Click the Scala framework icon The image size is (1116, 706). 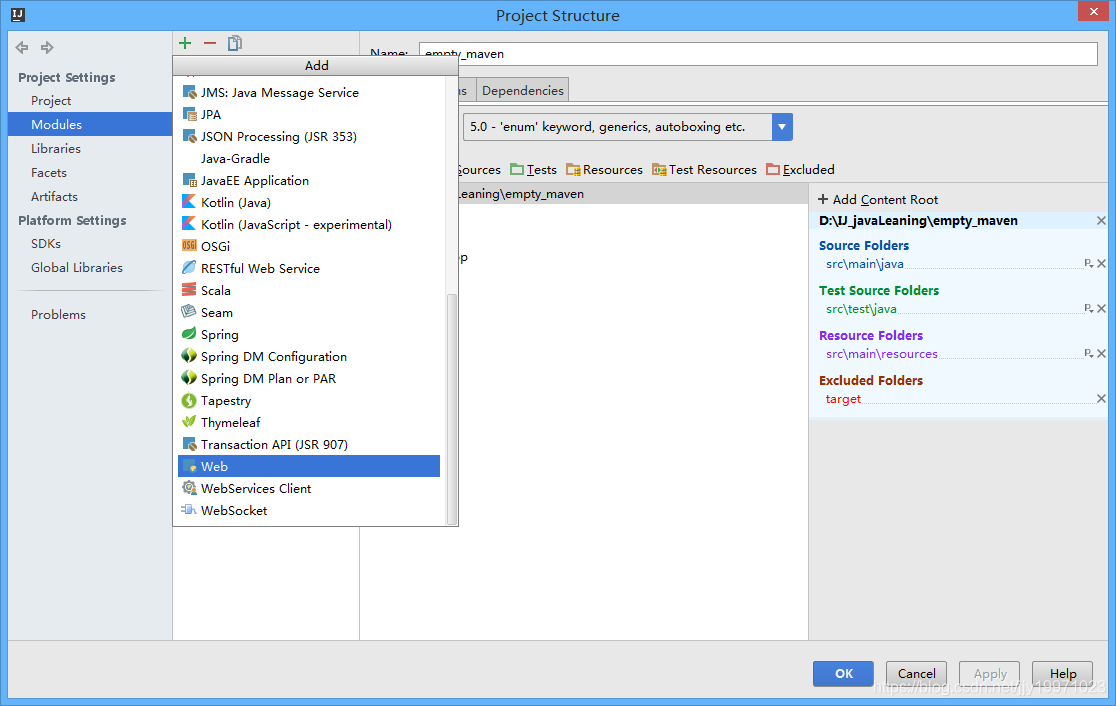tap(189, 290)
